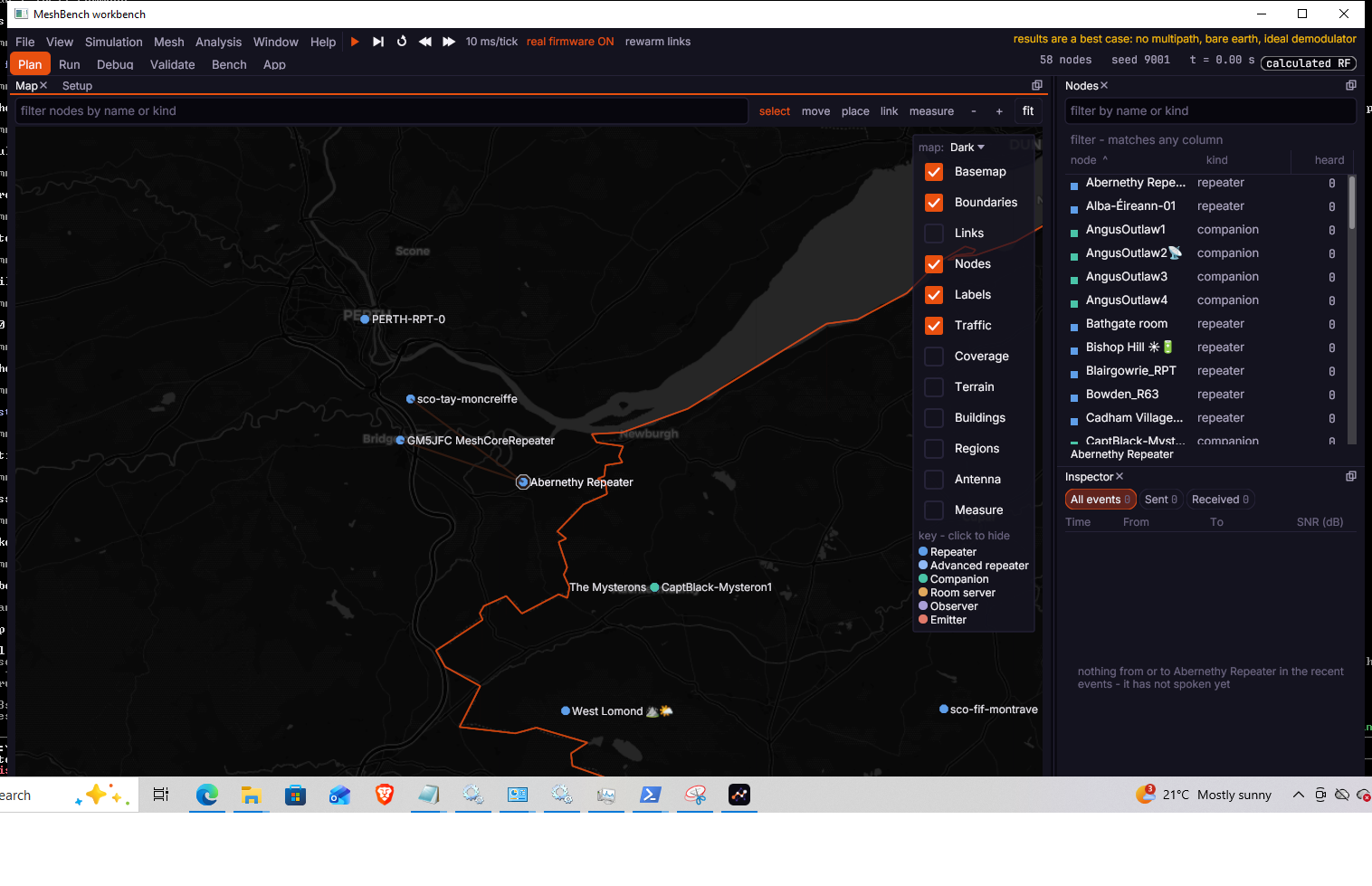Screen dimensions: 1372x886
Task: Hide Companion nodes via the key swatch
Action: [923, 578]
